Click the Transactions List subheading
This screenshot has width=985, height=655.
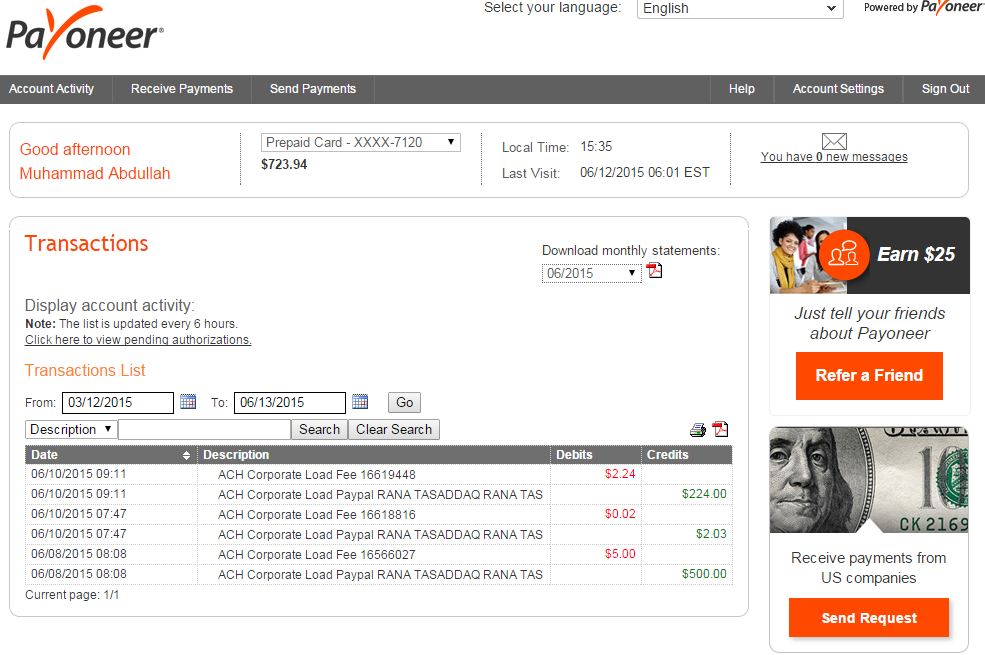click(85, 371)
